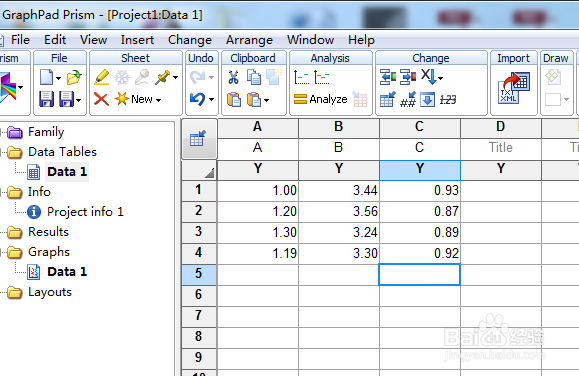Click the Save floppy disk icon
579x376 pixels.
[46, 99]
